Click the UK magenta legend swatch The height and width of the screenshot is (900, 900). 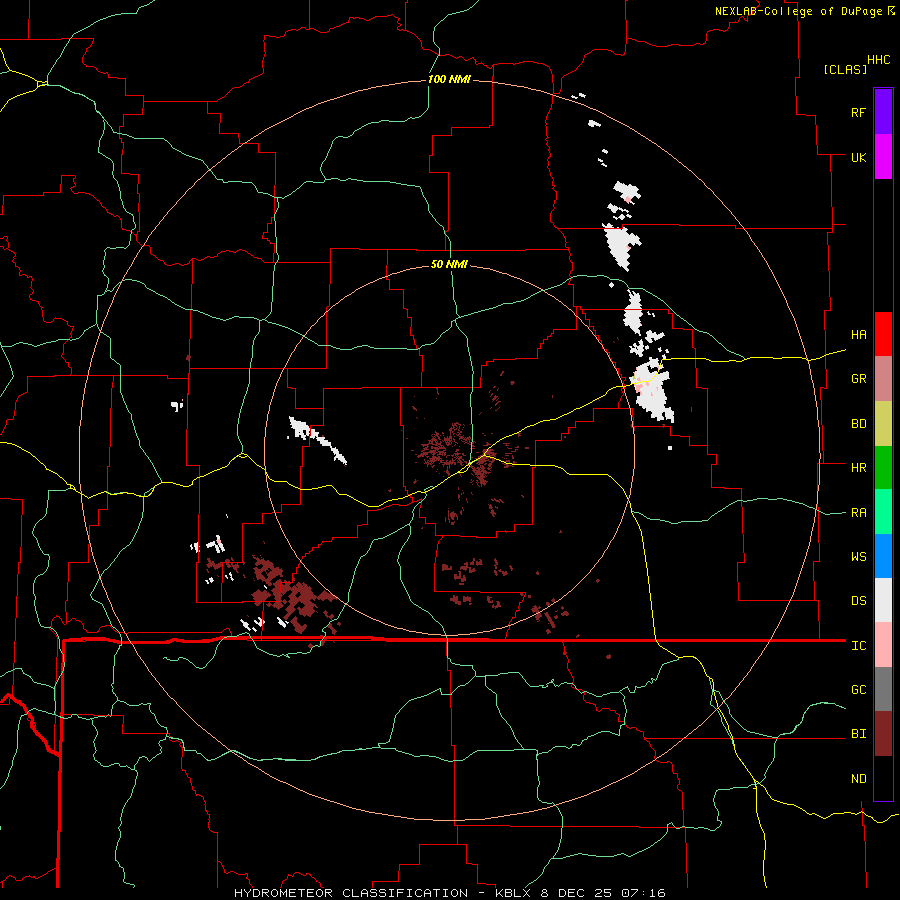883,157
